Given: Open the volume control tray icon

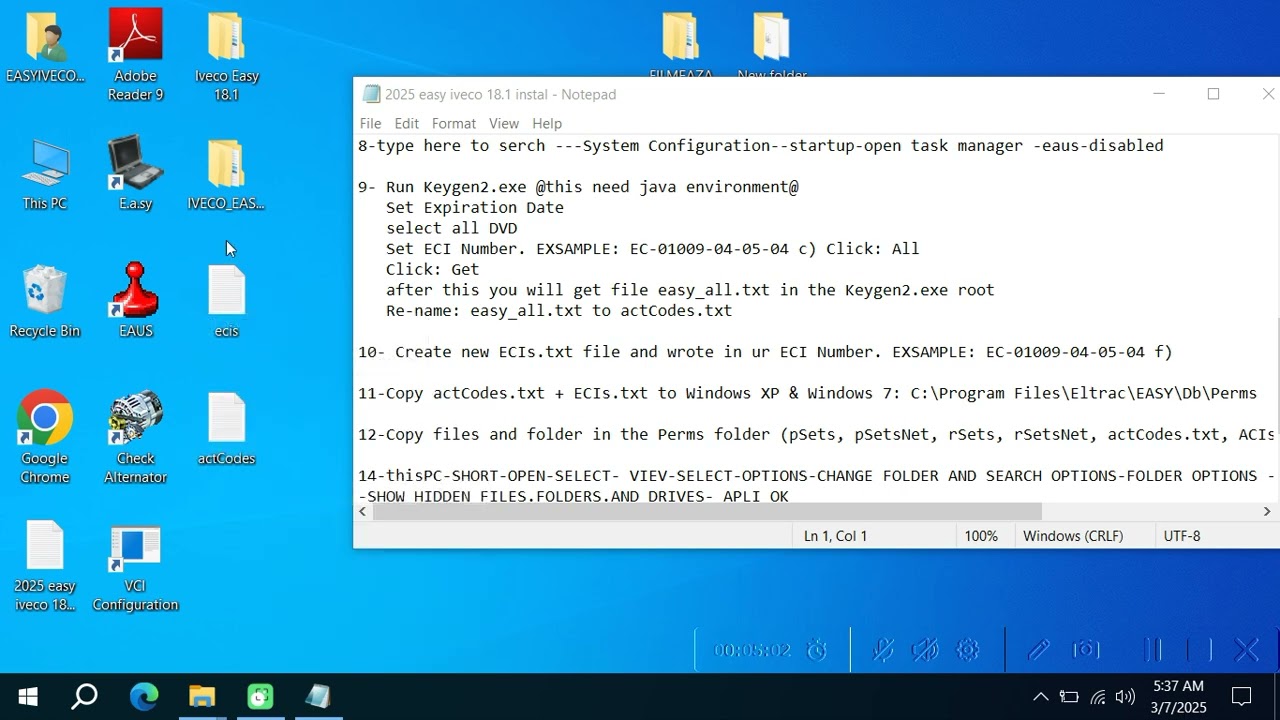Looking at the screenshot, I should pos(1125,697).
